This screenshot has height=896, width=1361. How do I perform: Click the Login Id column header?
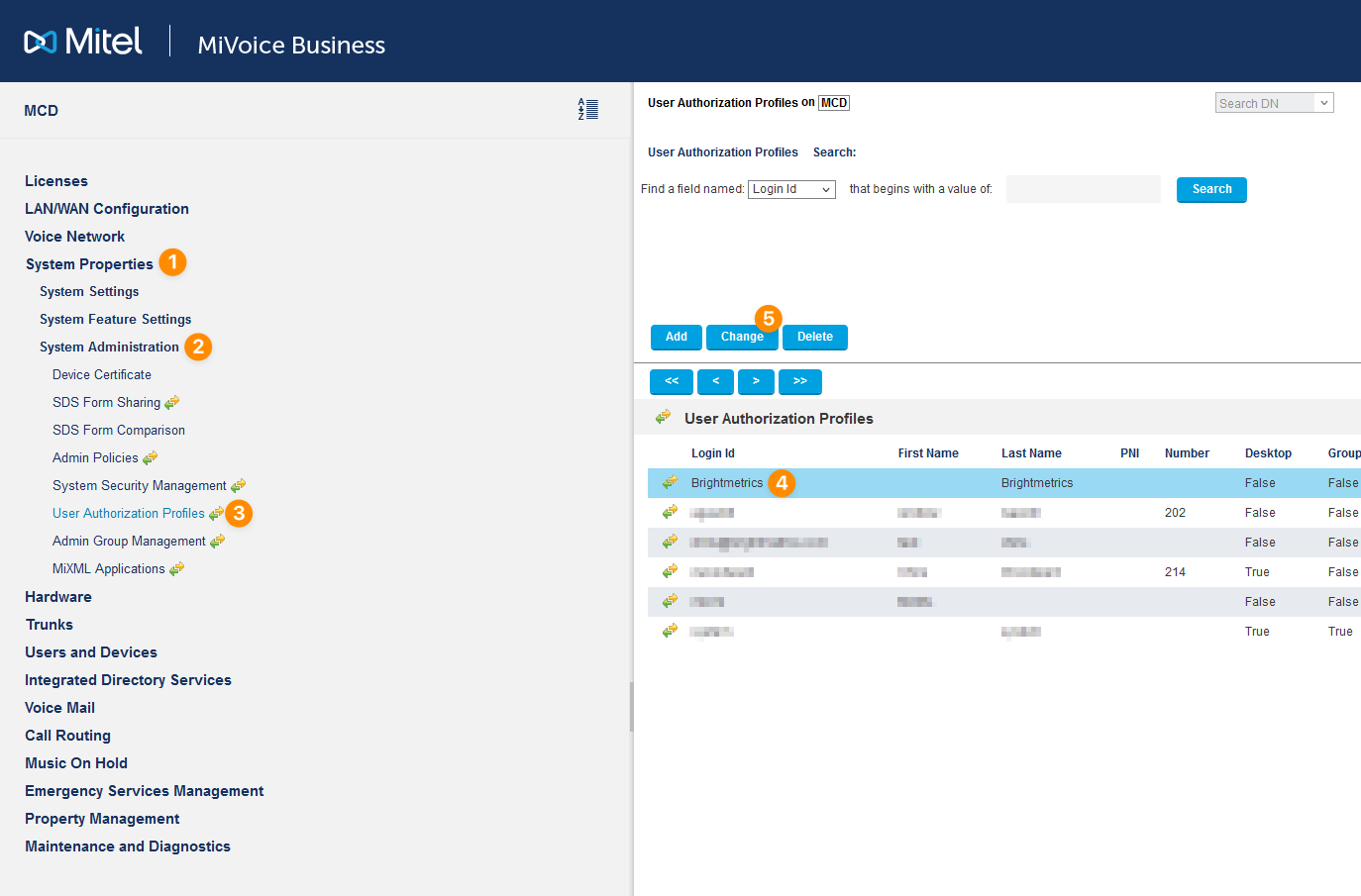click(x=713, y=453)
